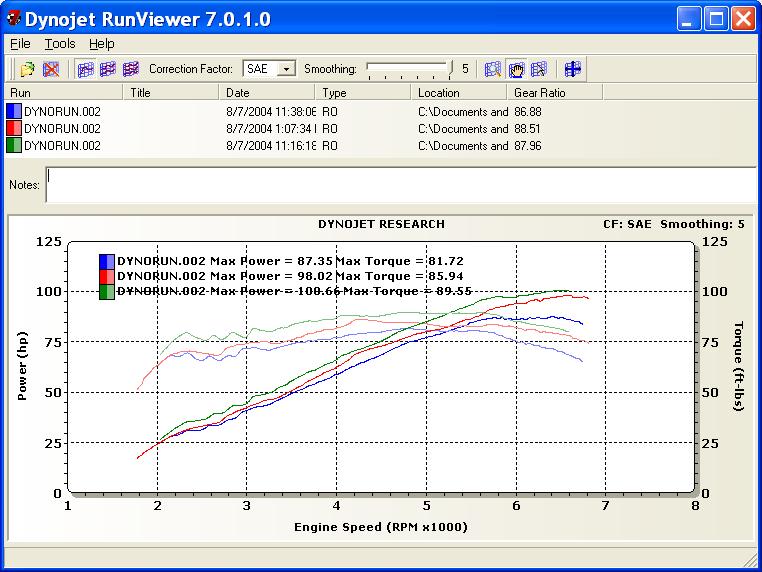Screen dimensions: 762x572
Task: Click the remove run red X icon
Action: pos(51,69)
